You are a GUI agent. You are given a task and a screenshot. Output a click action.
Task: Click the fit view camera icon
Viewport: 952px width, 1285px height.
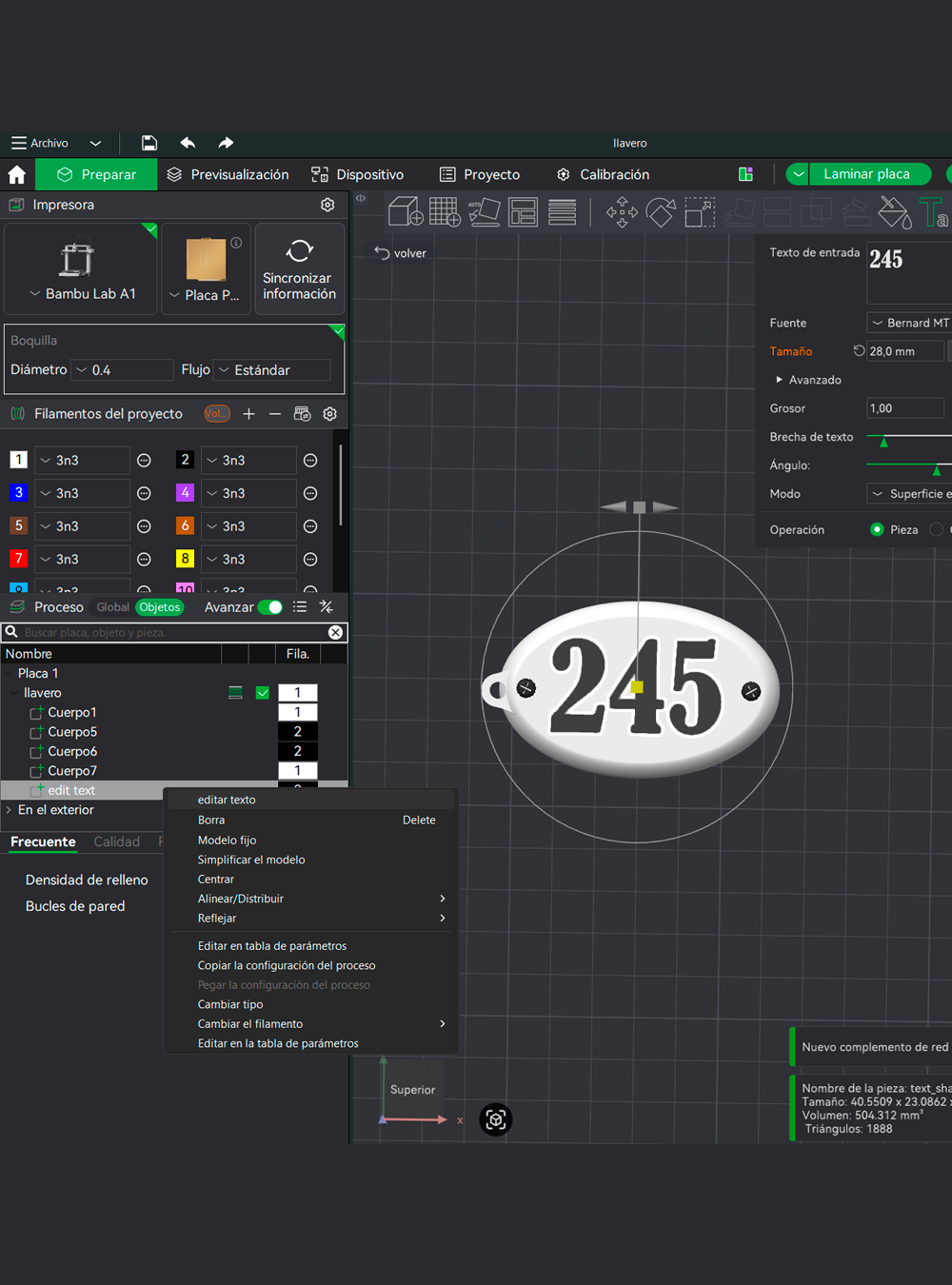(x=496, y=1119)
